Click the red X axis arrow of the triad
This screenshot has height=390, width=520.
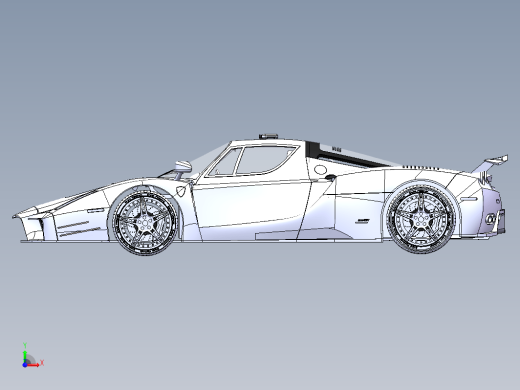34,365
